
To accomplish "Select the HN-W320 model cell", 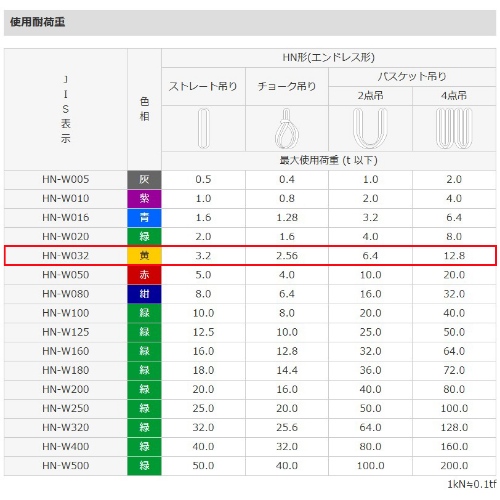I will tap(66, 427).
